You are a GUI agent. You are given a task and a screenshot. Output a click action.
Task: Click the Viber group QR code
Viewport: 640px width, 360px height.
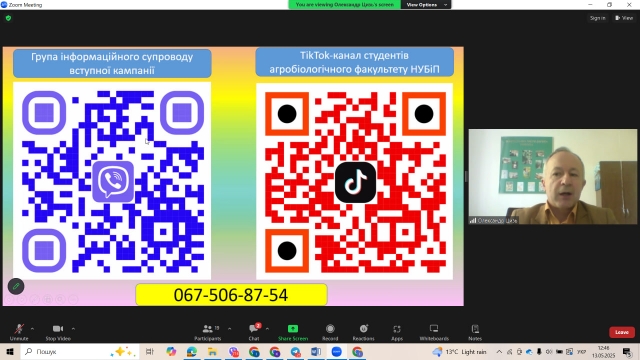point(112,181)
